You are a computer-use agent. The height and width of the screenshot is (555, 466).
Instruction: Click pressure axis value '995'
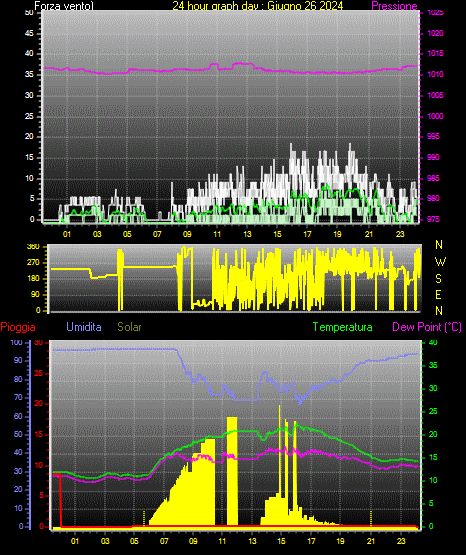coord(433,136)
